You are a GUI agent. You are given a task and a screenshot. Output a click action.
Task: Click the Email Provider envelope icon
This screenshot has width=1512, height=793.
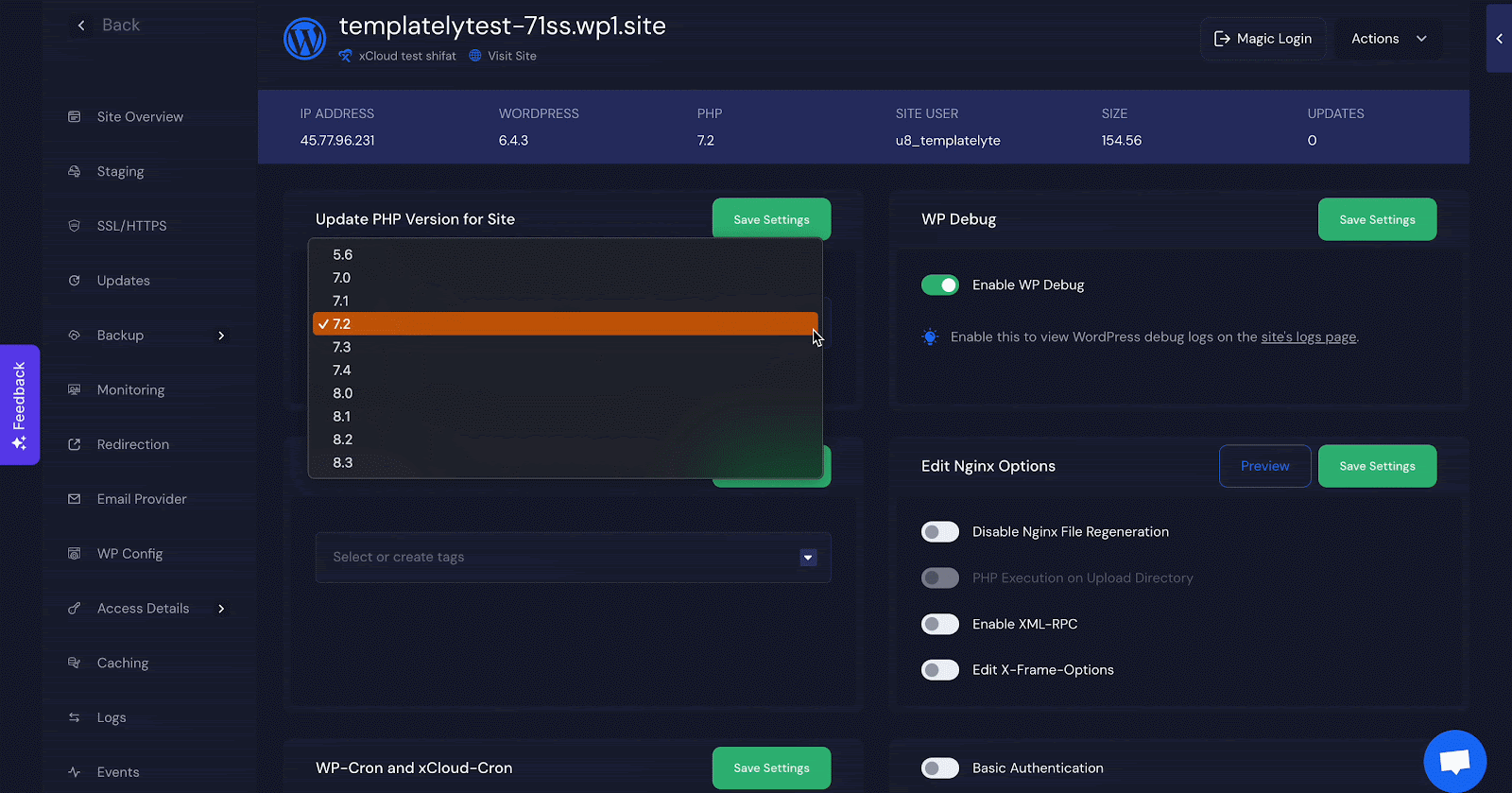pos(75,499)
